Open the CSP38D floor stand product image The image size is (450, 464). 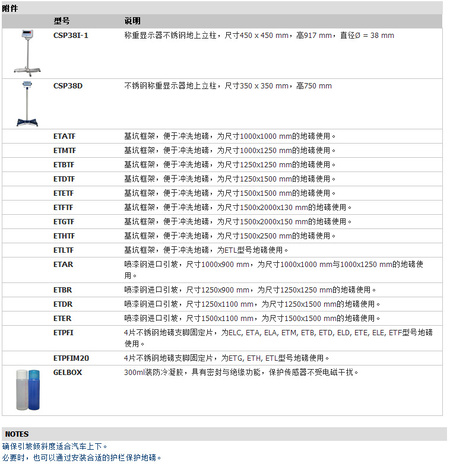[x=27, y=104]
